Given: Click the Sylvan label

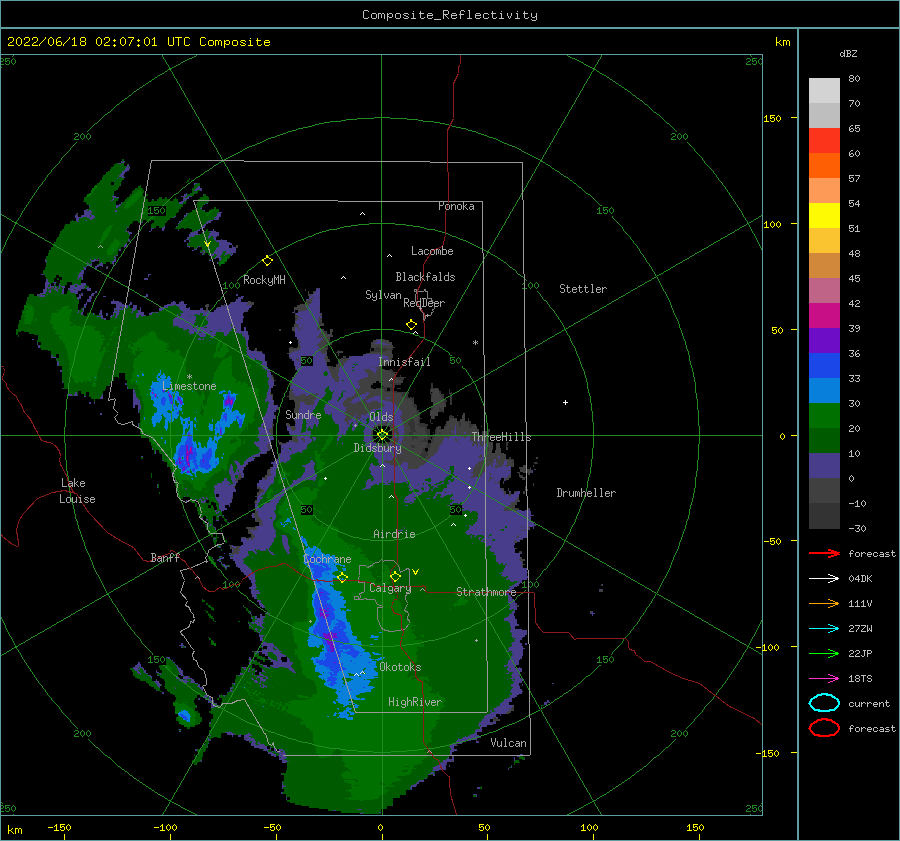Looking at the screenshot, I should [x=383, y=295].
